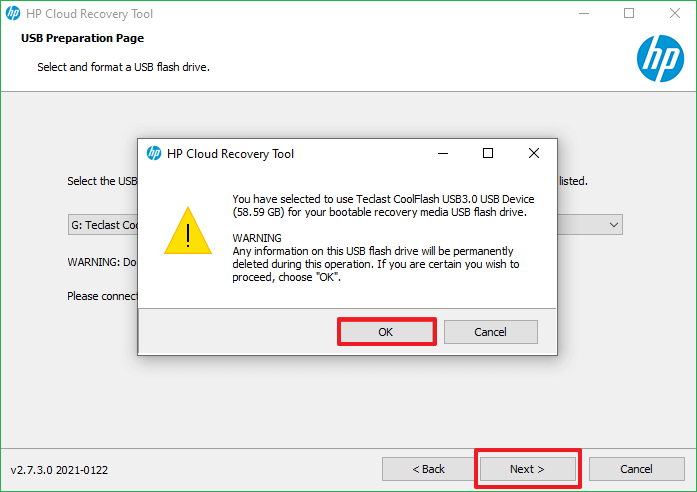697x492 pixels.
Task: Minimize the warning dialog
Action: click(442, 154)
